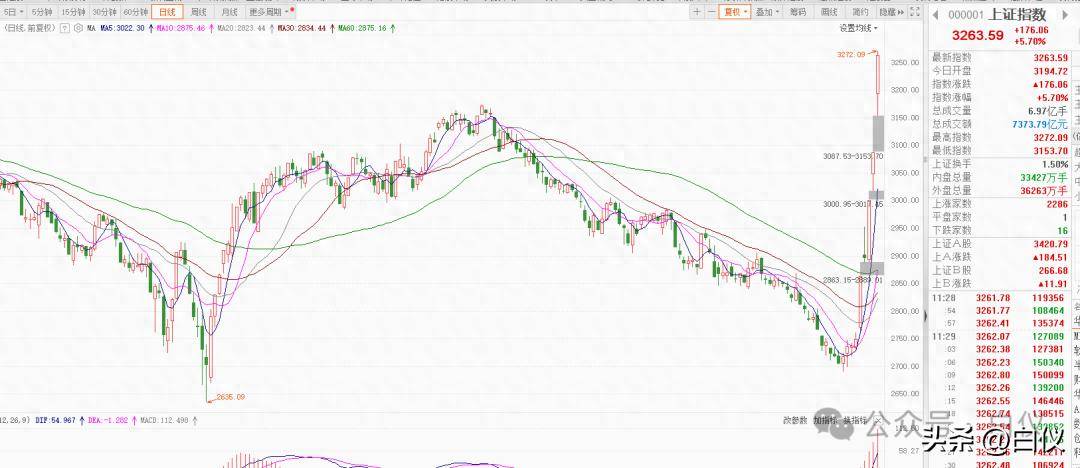The height and width of the screenshot is (468, 1080).
Task: Click the DEA:-1.282 MACD label
Action: click(x=106, y=420)
